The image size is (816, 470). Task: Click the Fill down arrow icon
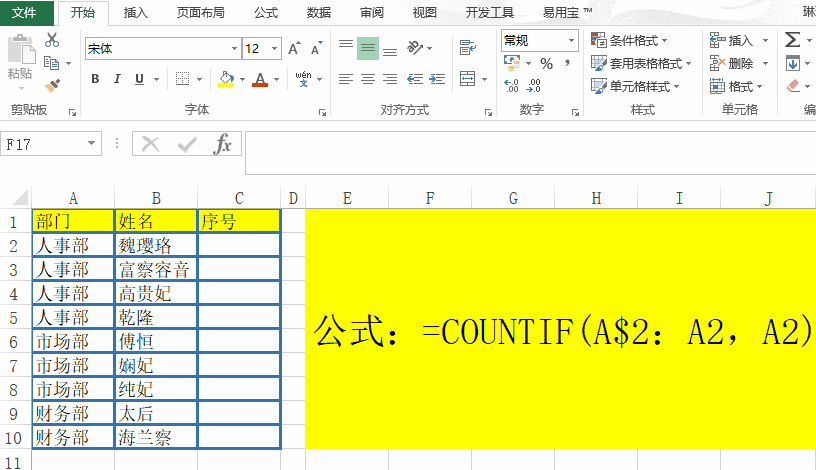pos(793,63)
